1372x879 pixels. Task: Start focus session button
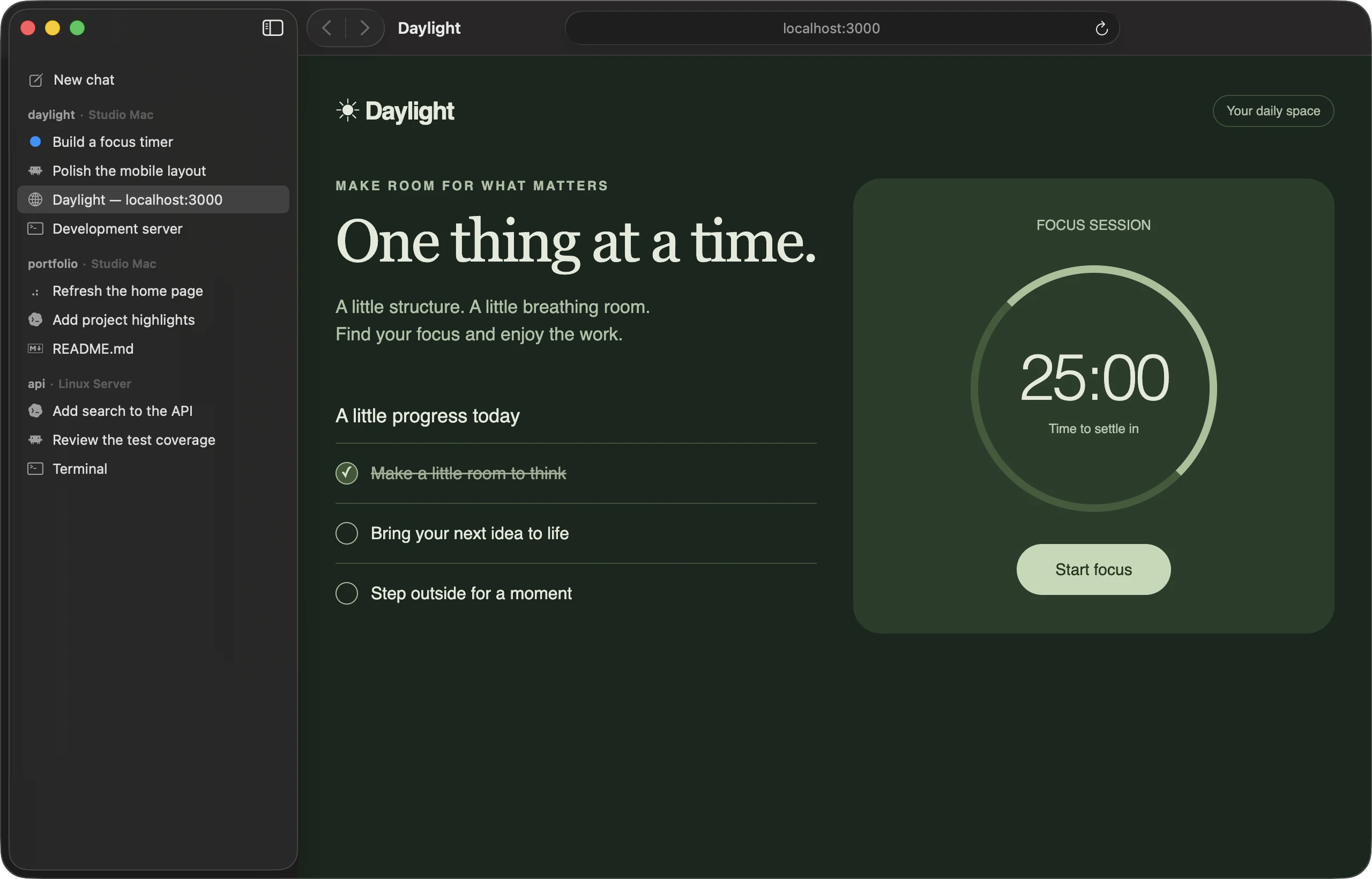coord(1093,570)
